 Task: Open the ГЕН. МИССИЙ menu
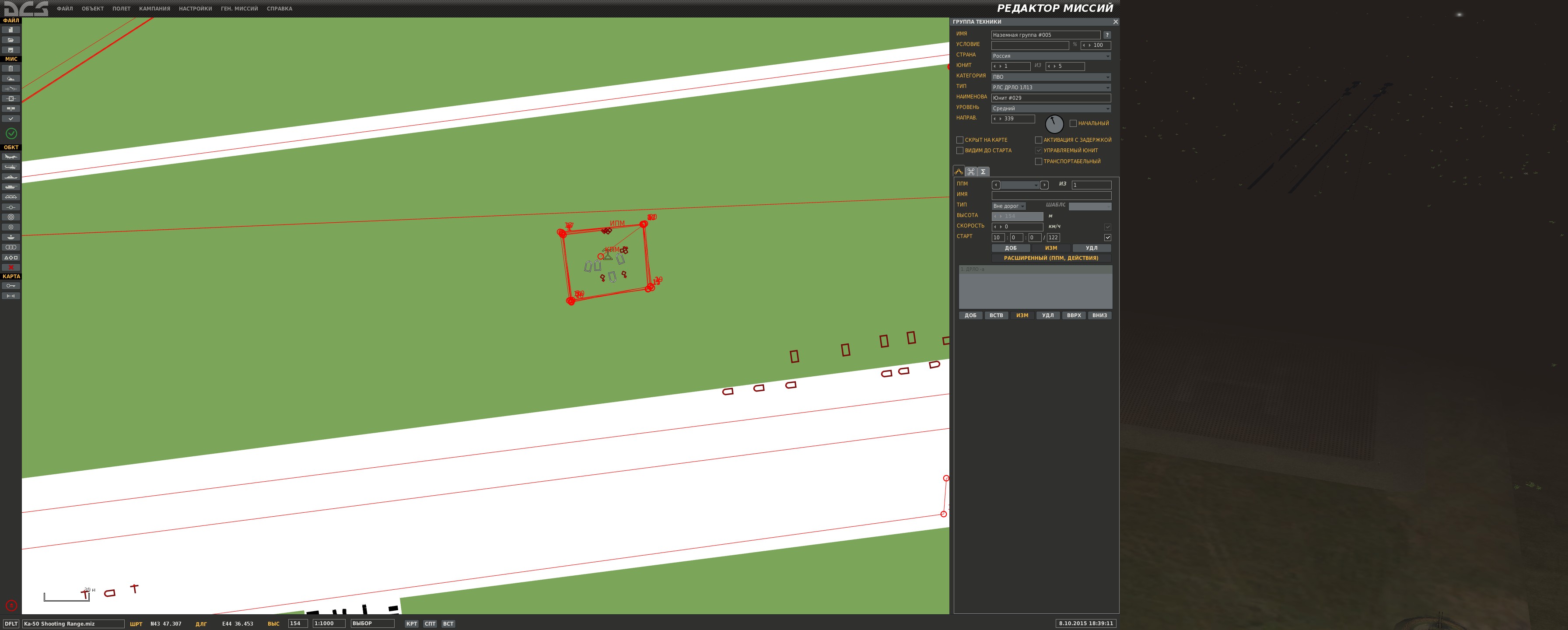coord(239,8)
